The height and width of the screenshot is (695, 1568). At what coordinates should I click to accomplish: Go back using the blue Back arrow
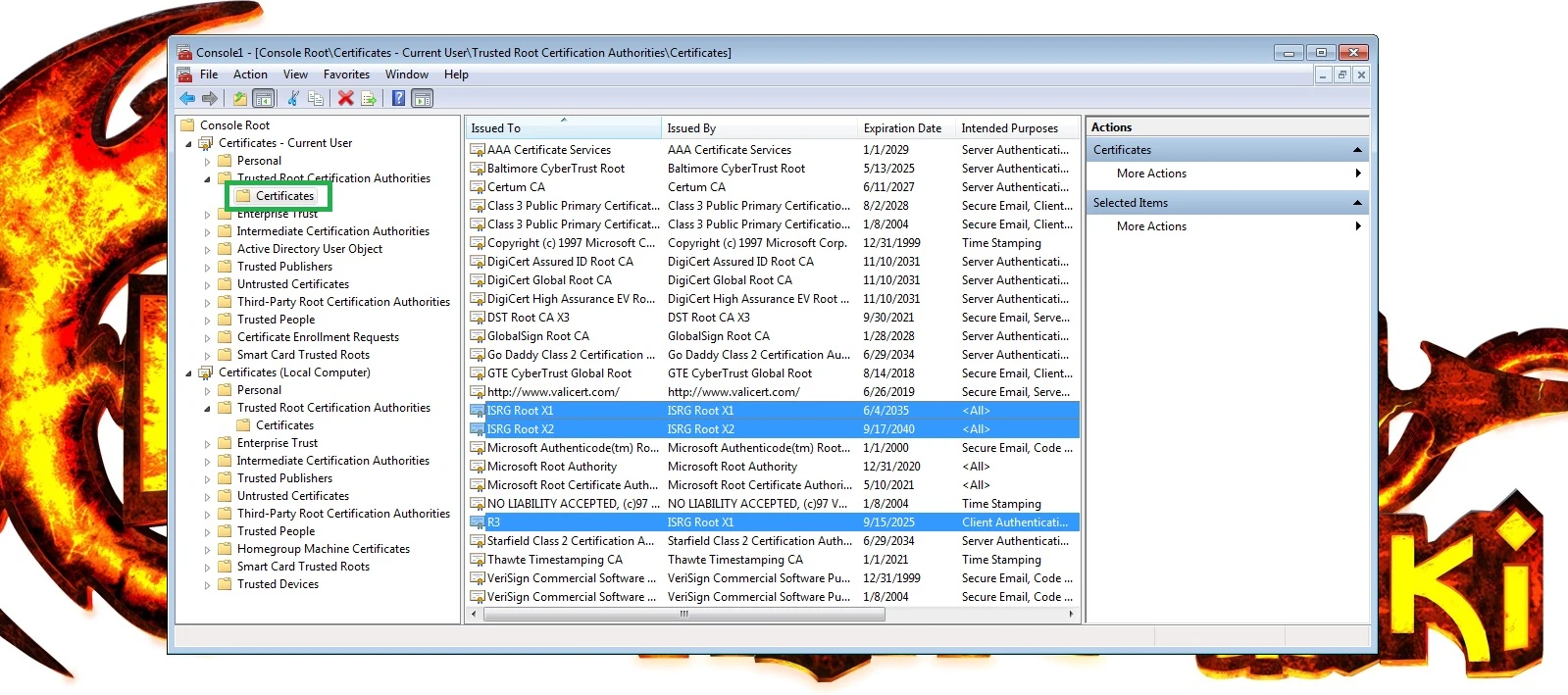[187, 98]
